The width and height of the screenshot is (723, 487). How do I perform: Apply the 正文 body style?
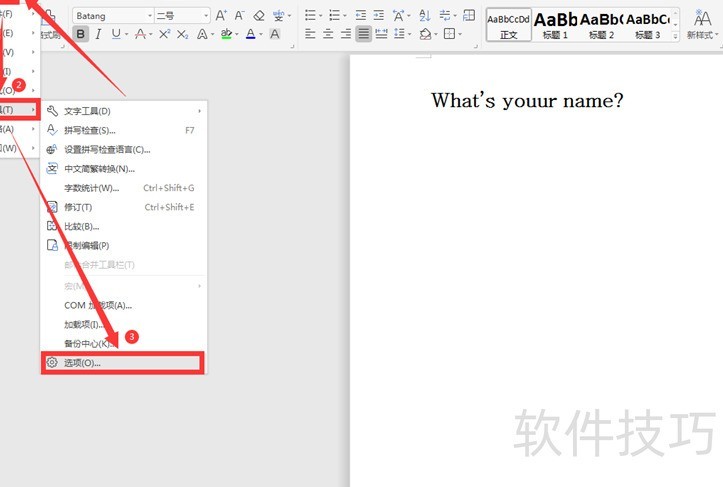tap(509, 24)
